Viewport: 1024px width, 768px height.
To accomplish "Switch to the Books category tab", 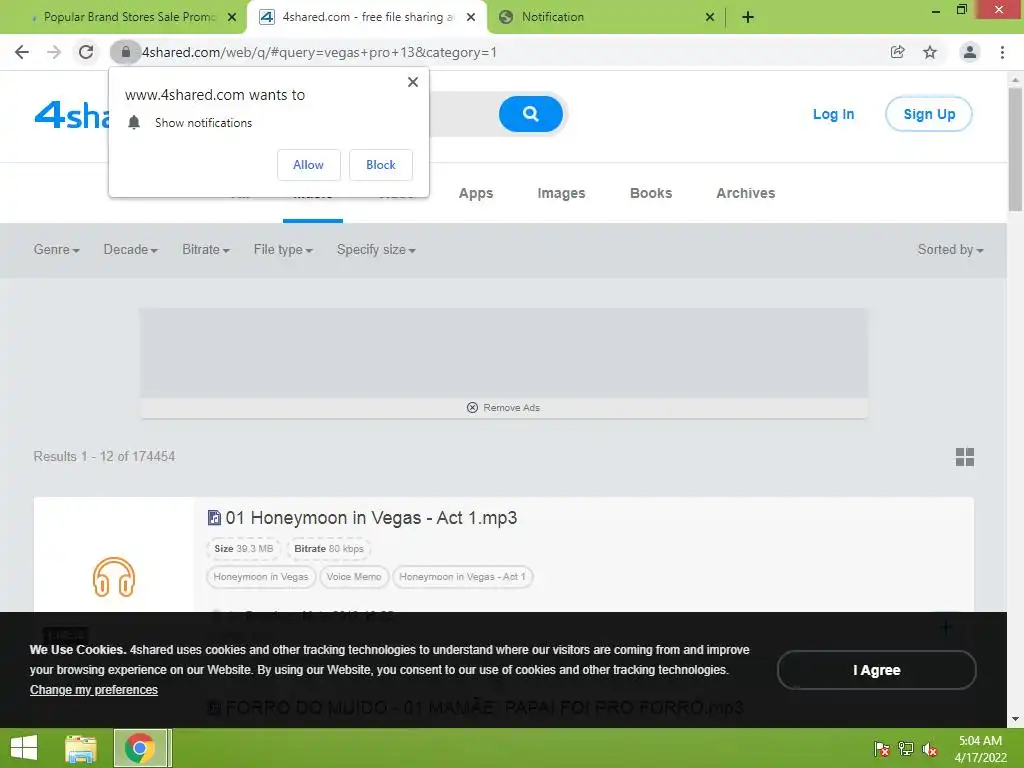I will tap(650, 193).
